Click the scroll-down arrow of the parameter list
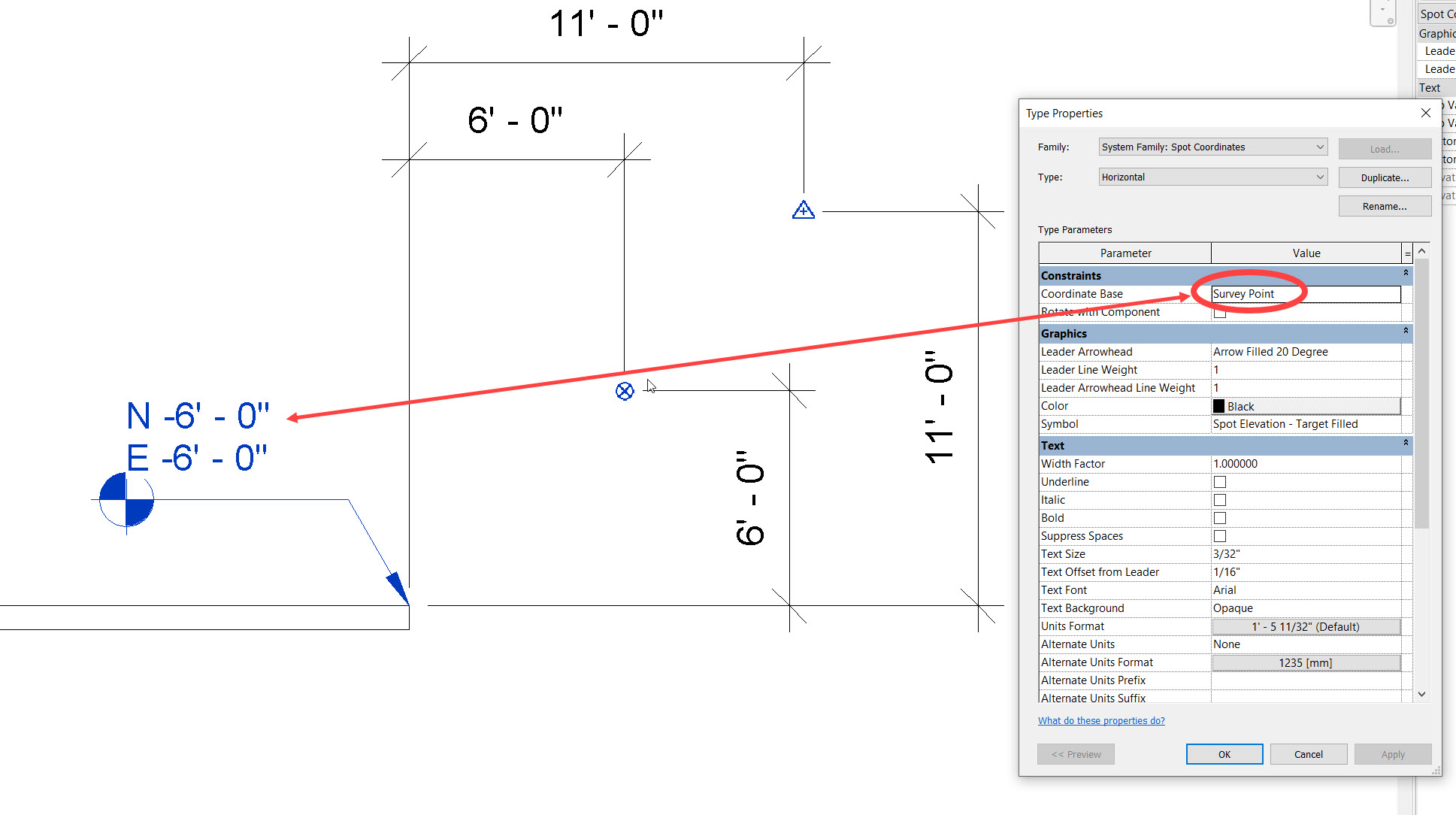Screen dimensions: 1456x815 tap(1422, 693)
